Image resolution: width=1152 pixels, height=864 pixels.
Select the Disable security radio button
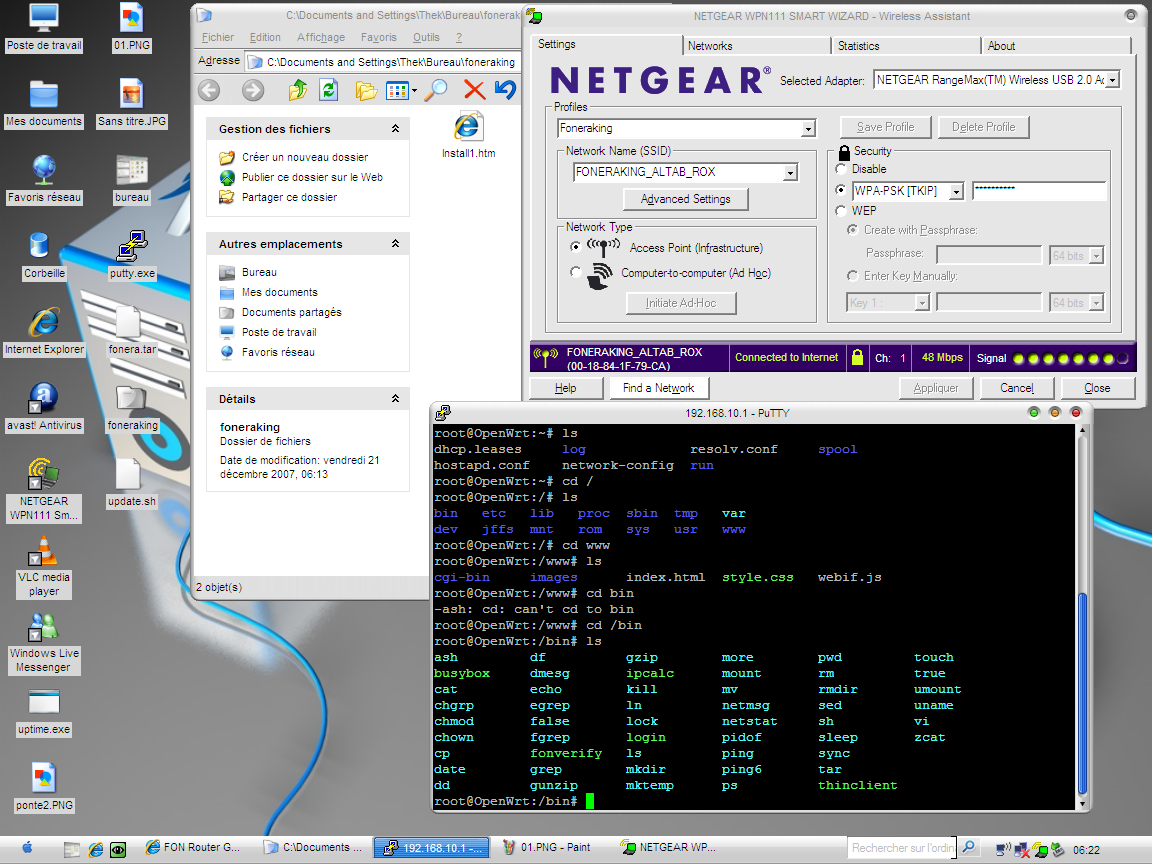(840, 169)
